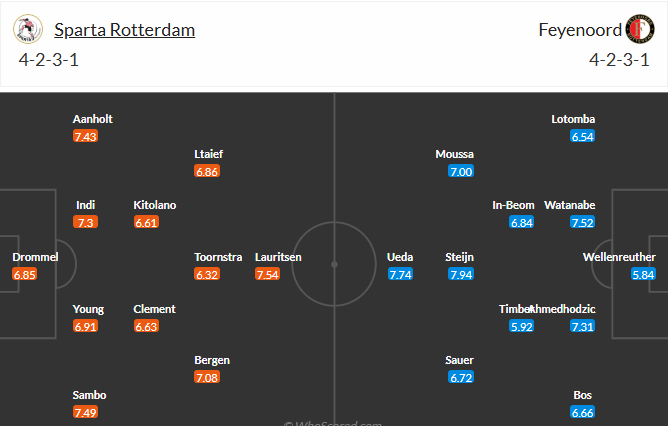This screenshot has height=426, width=669.
Task: Click the Sparta Rotterdam club crest
Action: tap(28, 29)
